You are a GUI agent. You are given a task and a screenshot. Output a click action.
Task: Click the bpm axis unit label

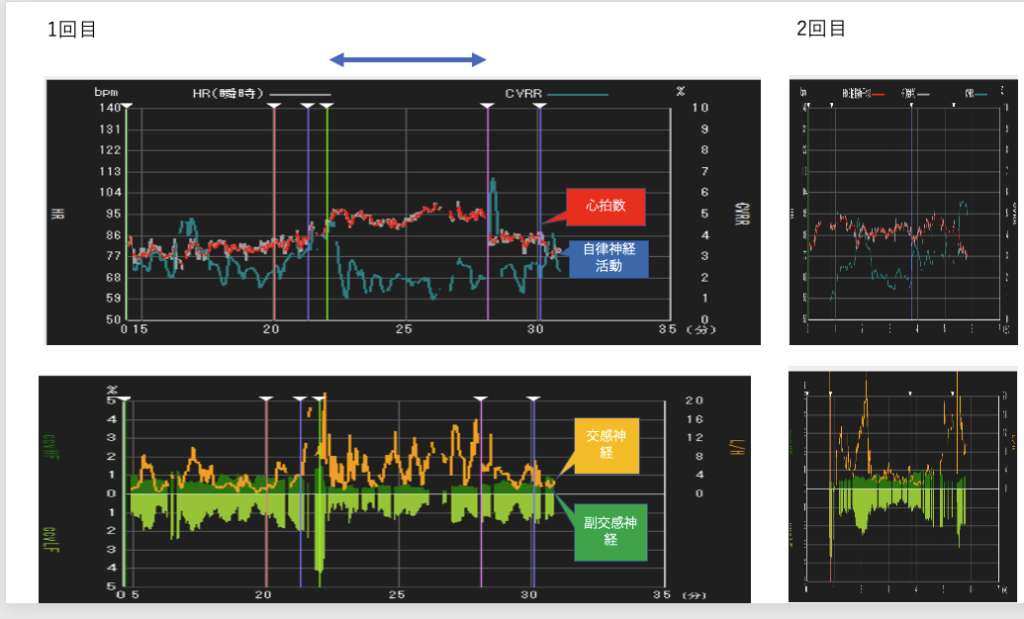coord(106,91)
